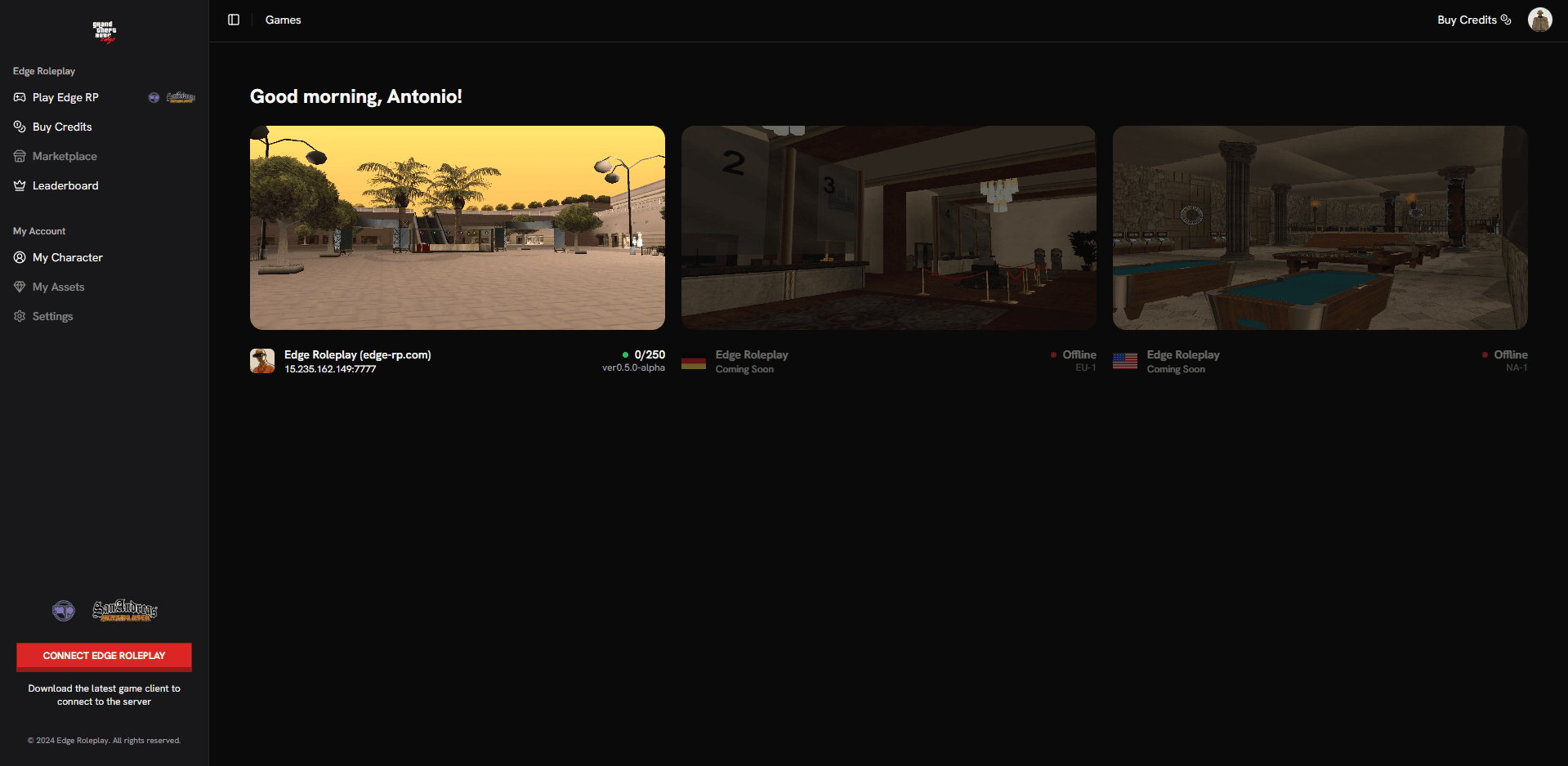Click the server address 15.235.162.149:7777
1568x766 pixels.
(330, 369)
